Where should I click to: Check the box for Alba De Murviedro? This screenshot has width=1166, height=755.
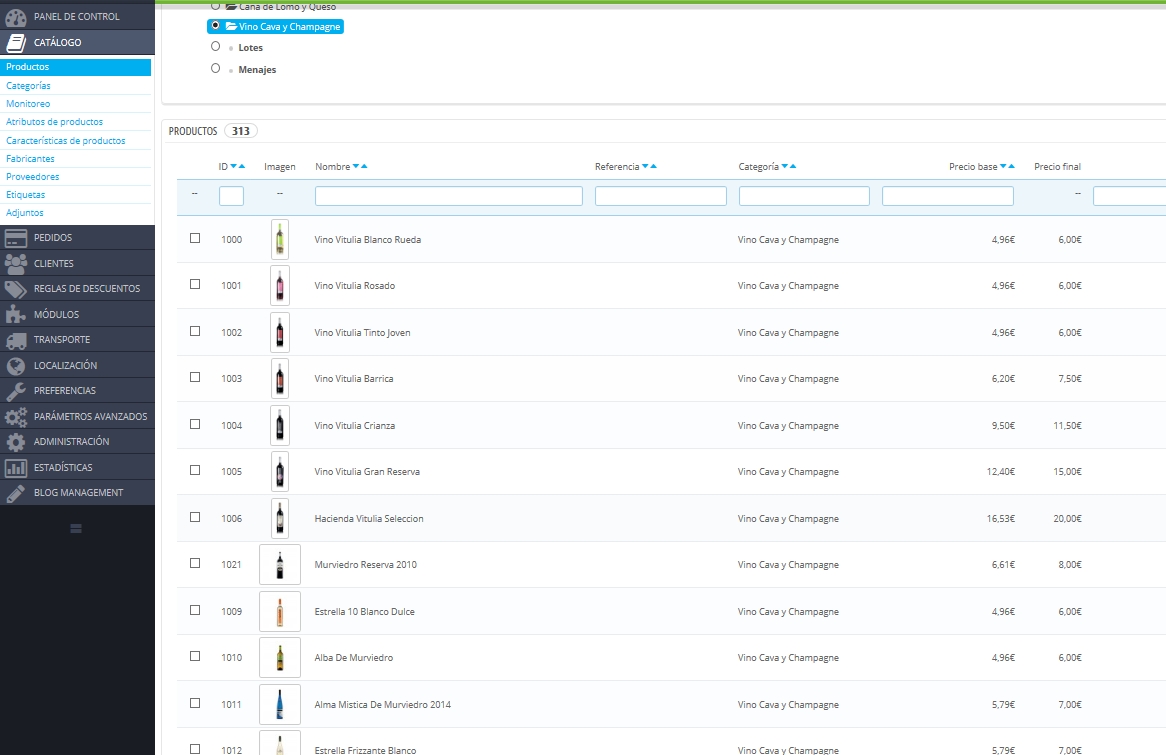coord(195,656)
